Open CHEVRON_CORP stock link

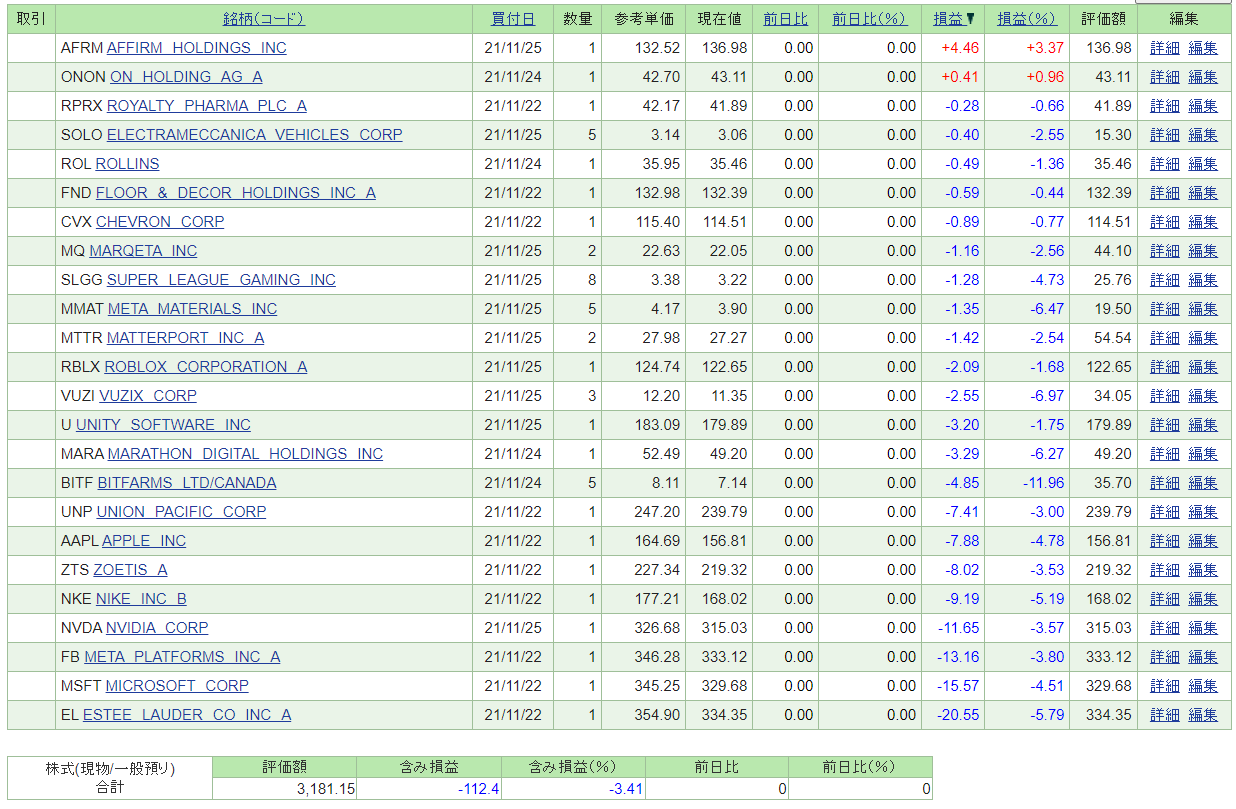[x=160, y=222]
